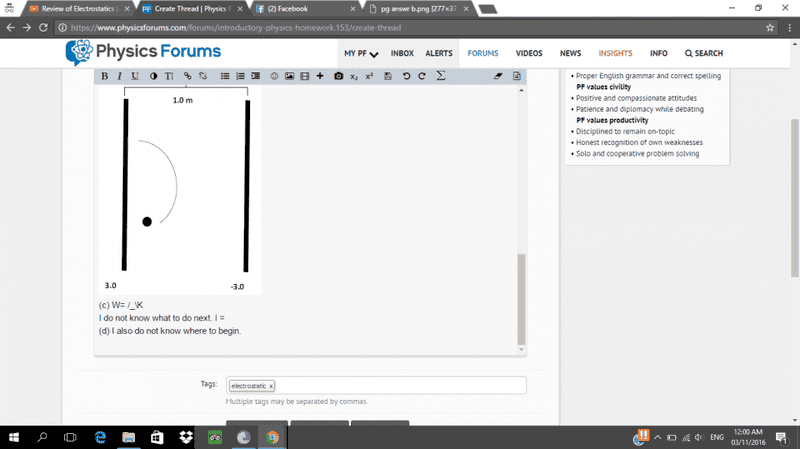
Task: Redo the last edit in the editor
Action: (422, 76)
